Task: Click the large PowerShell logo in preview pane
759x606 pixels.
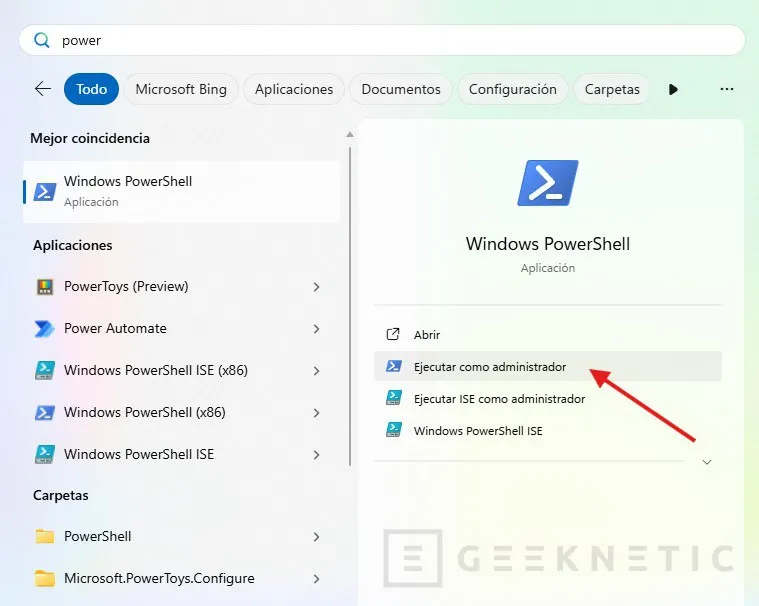Action: click(547, 183)
